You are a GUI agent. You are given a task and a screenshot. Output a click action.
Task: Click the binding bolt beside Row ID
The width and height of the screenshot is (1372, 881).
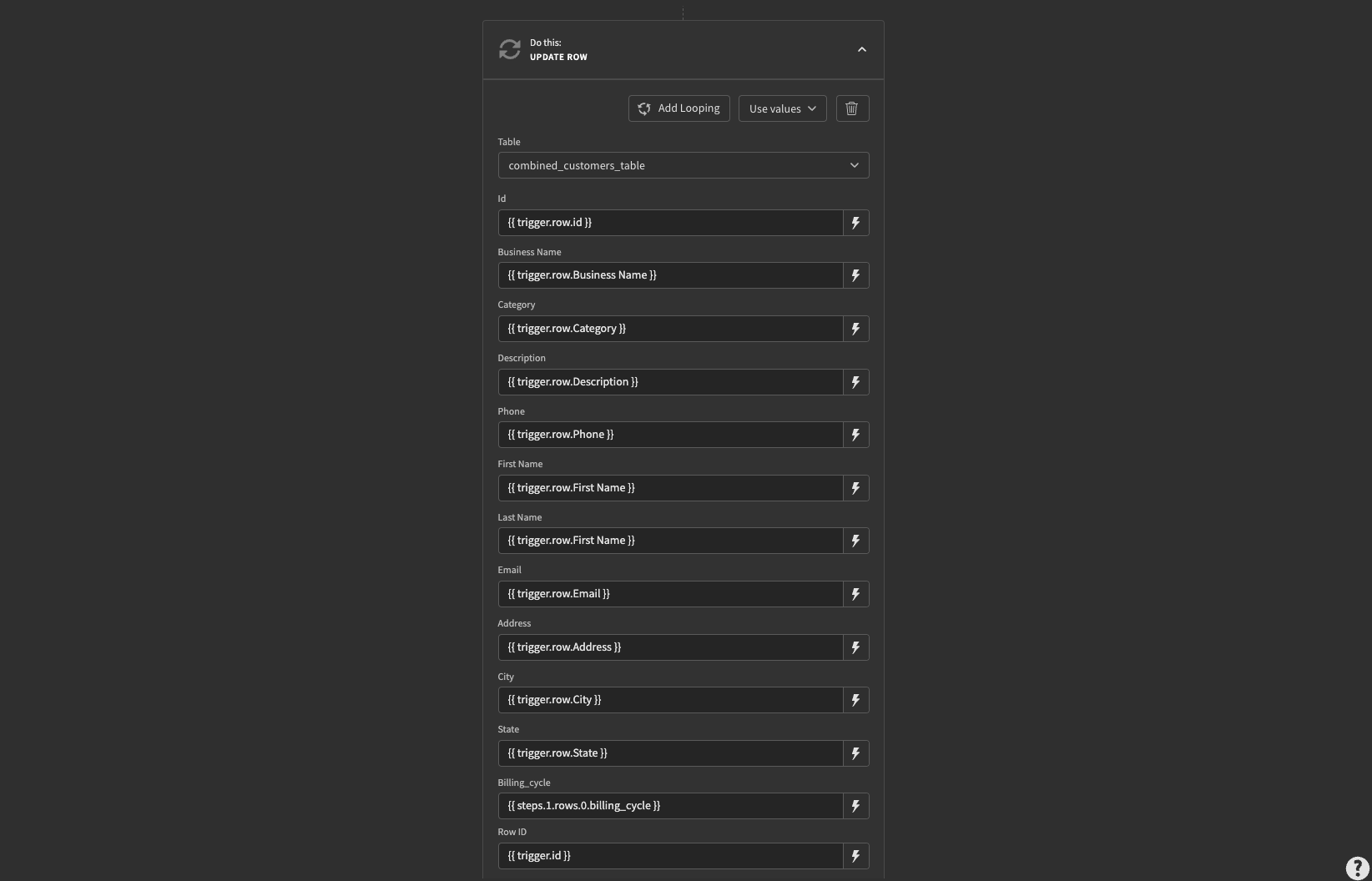click(855, 855)
